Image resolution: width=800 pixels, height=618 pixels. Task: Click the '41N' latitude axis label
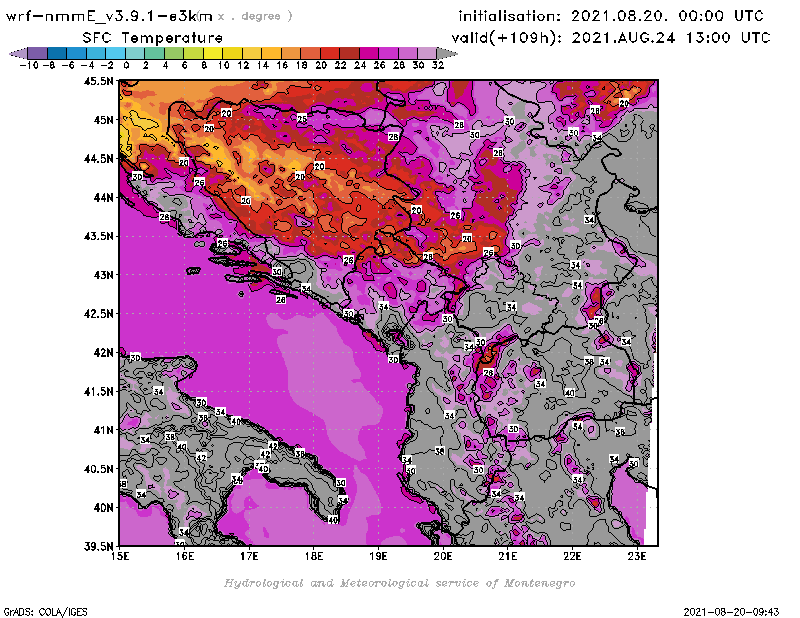click(103, 430)
